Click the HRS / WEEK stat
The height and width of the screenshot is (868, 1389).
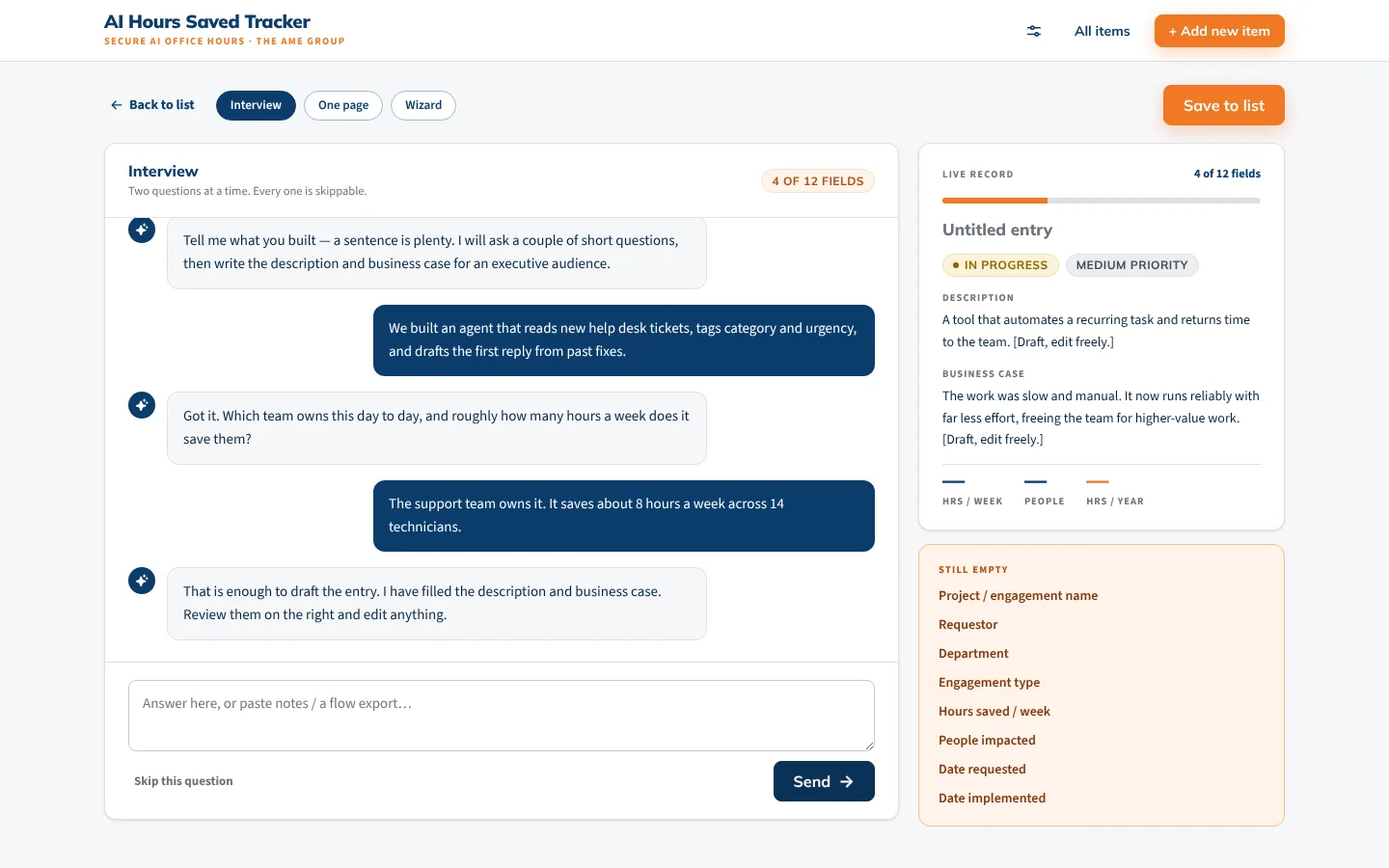[972, 492]
